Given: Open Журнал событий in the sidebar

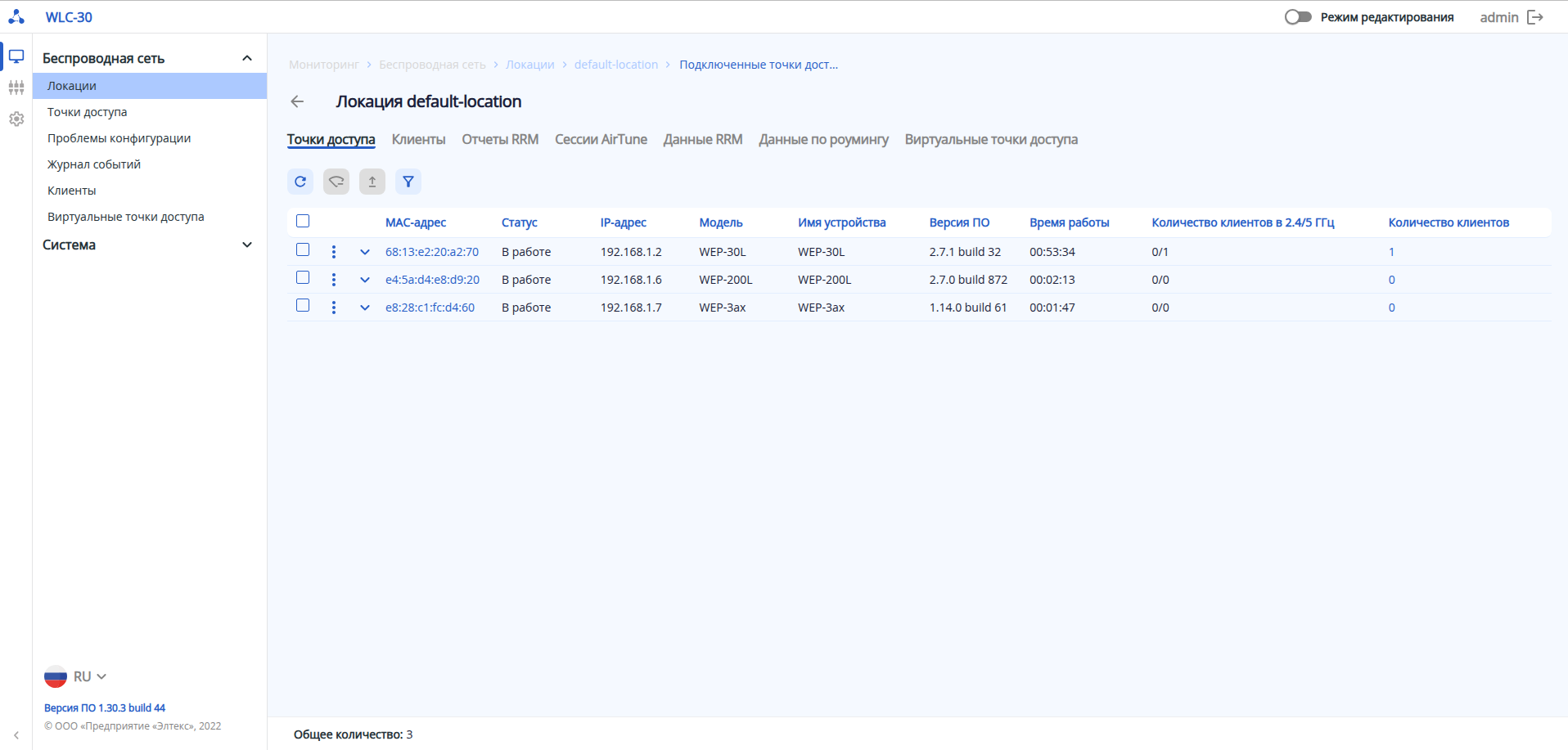Looking at the screenshot, I should coord(94,164).
